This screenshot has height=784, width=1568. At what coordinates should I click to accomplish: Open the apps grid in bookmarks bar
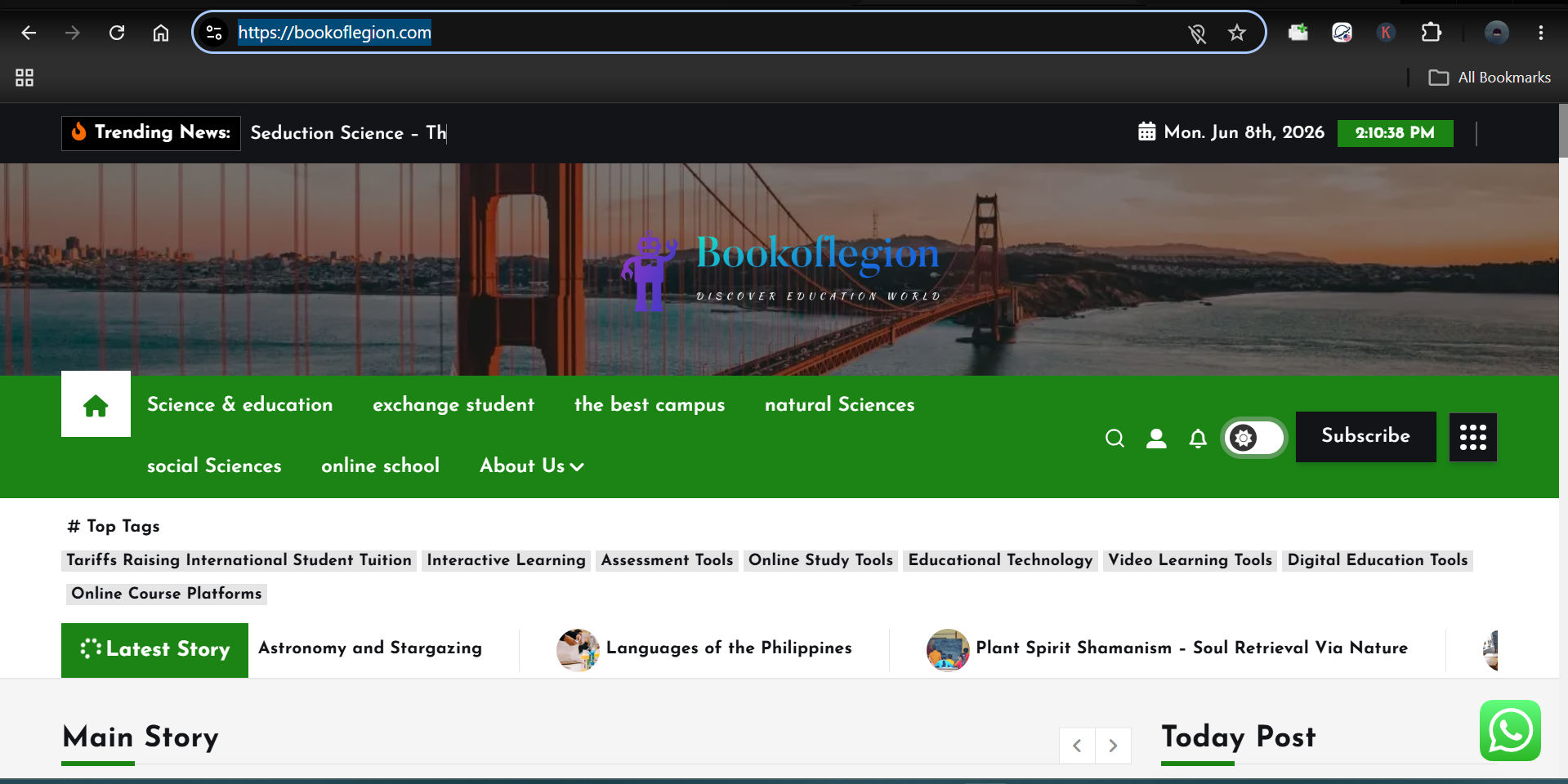click(25, 78)
